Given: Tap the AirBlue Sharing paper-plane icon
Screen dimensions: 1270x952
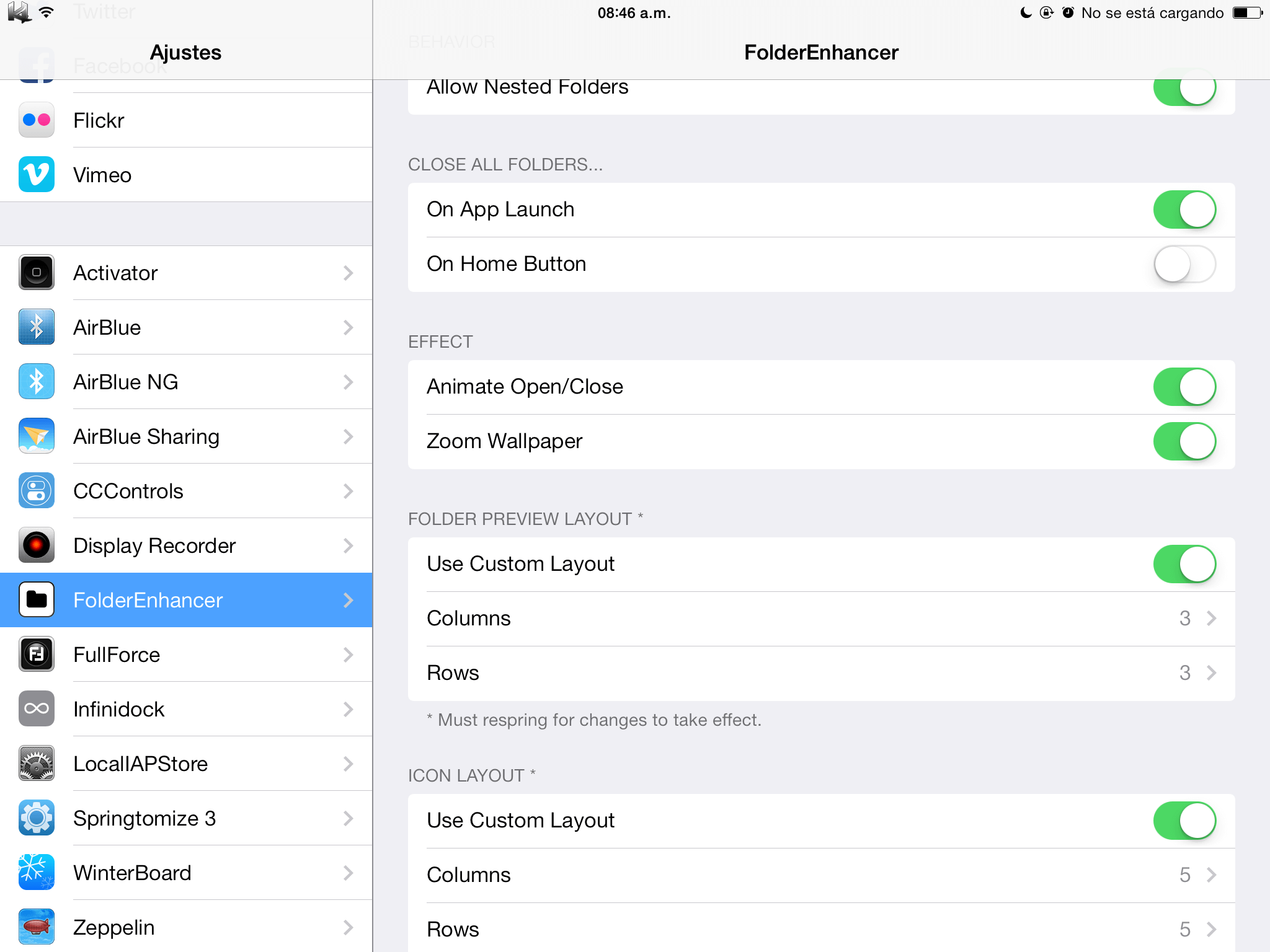Looking at the screenshot, I should [37, 436].
